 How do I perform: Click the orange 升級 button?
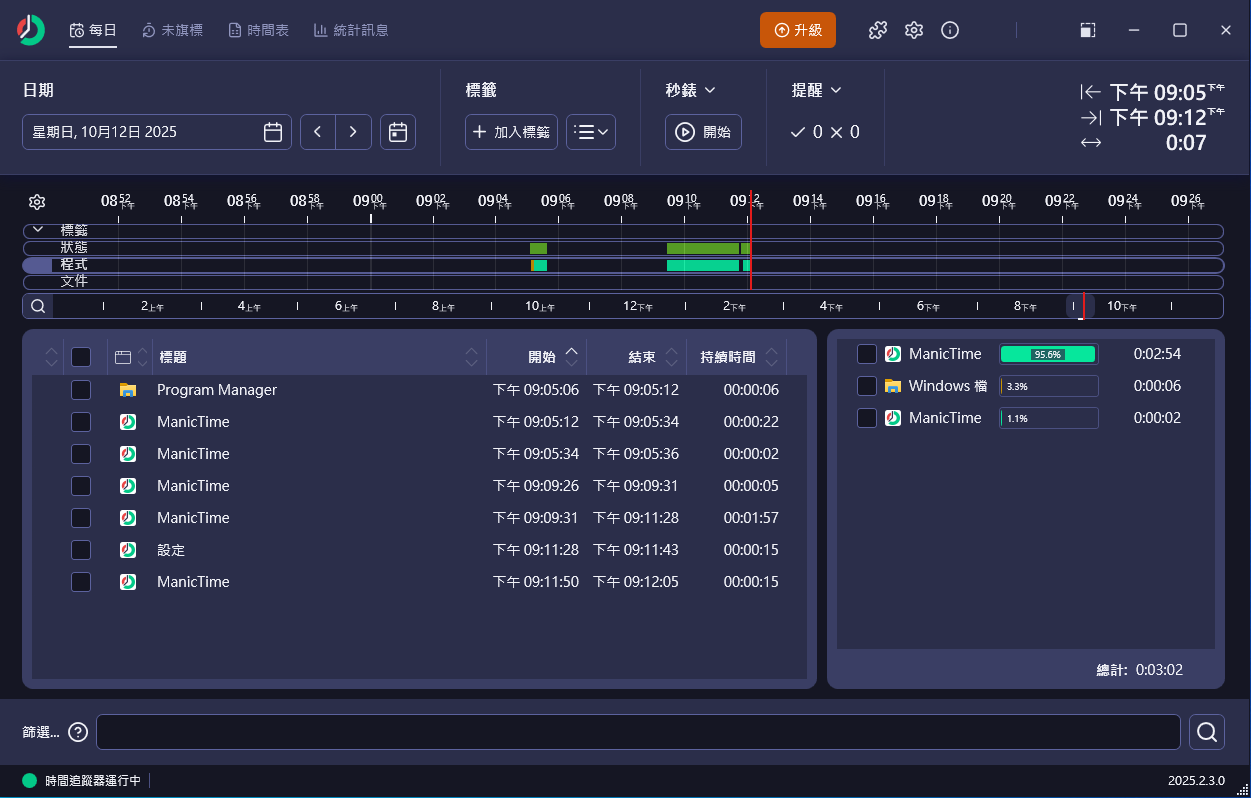tap(797, 30)
